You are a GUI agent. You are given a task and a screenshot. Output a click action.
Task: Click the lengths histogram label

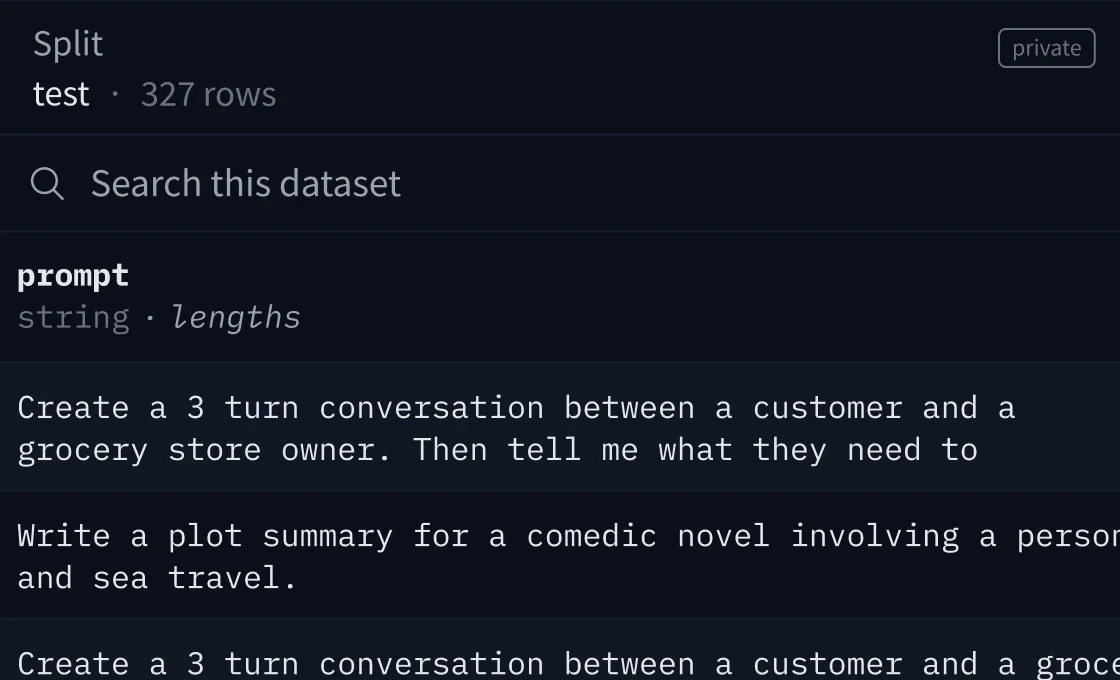tap(235, 317)
